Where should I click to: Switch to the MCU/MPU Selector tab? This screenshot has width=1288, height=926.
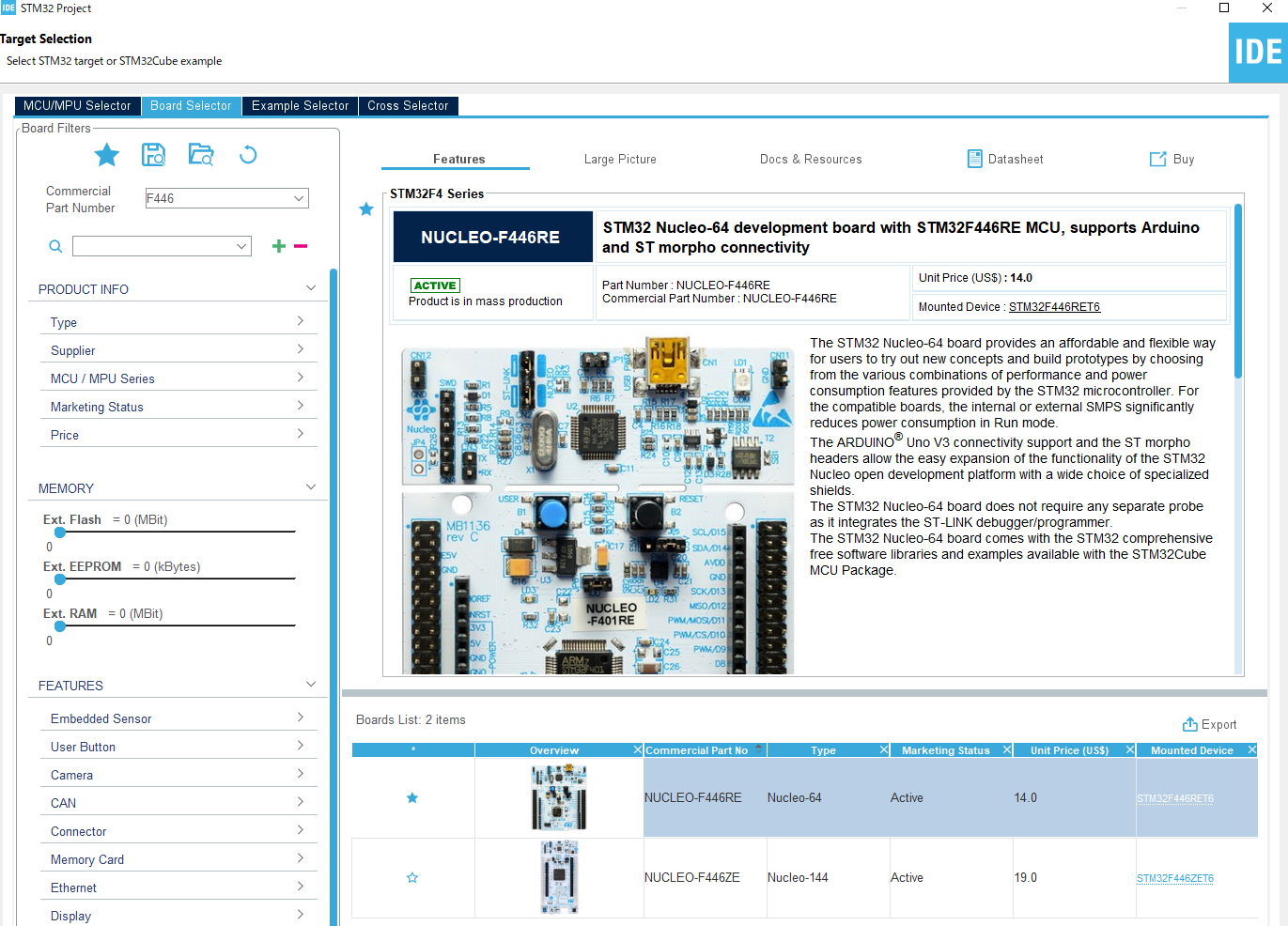pos(77,106)
